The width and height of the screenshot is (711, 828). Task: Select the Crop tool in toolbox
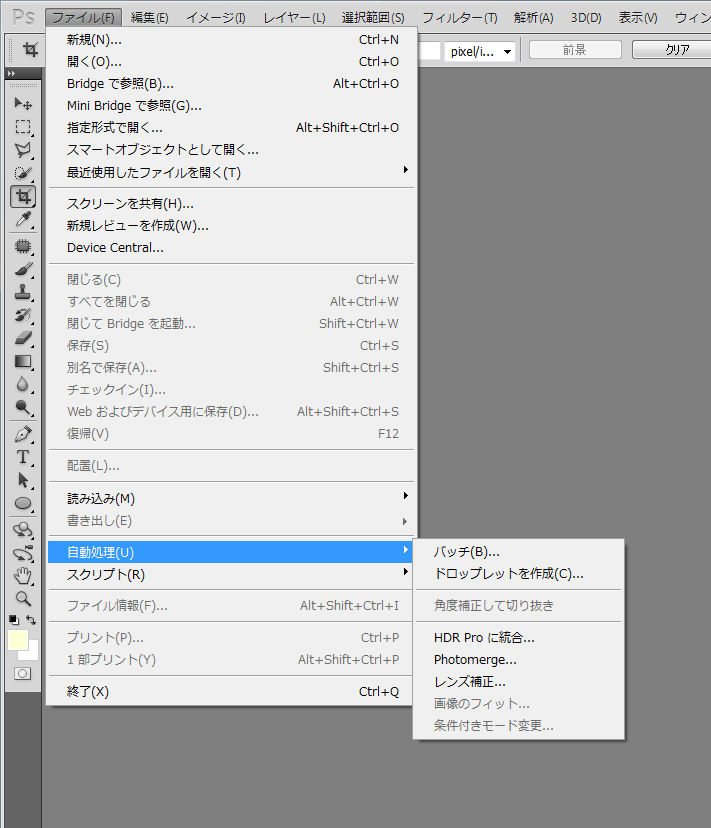[23, 196]
